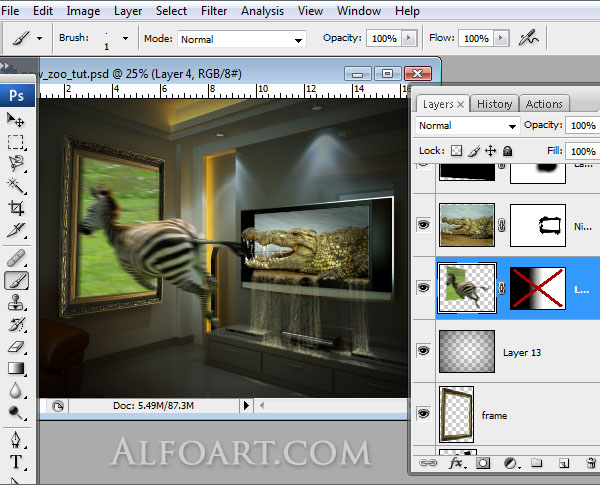Select the Move tool

pos(15,120)
